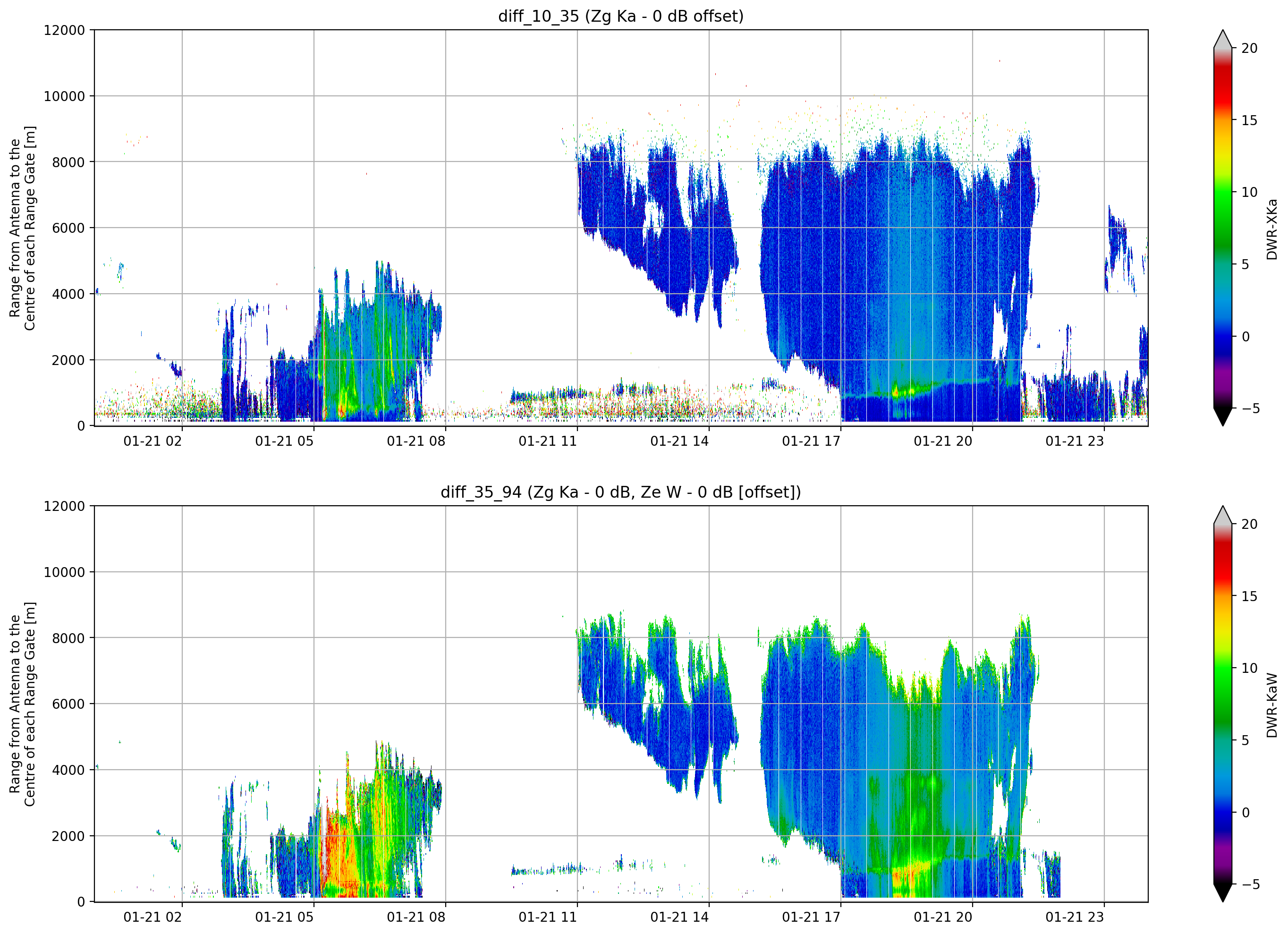The width and height of the screenshot is (1288, 934).
Task: Click x-tick "01-21 08" under diff_10_35 plot
Action: (x=416, y=441)
